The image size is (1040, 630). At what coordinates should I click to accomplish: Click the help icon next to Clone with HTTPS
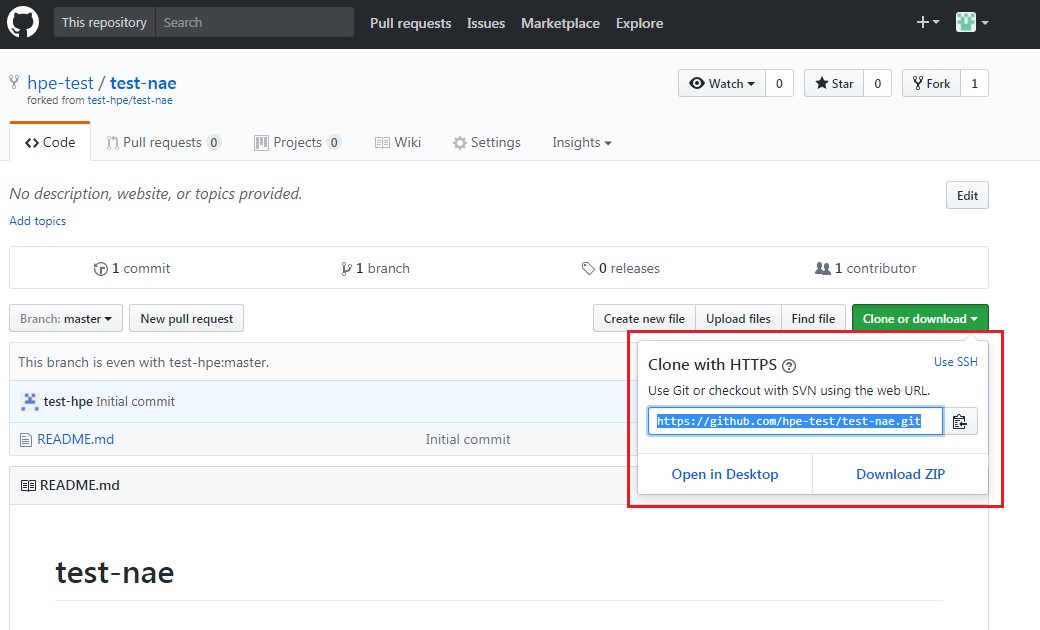(789, 365)
